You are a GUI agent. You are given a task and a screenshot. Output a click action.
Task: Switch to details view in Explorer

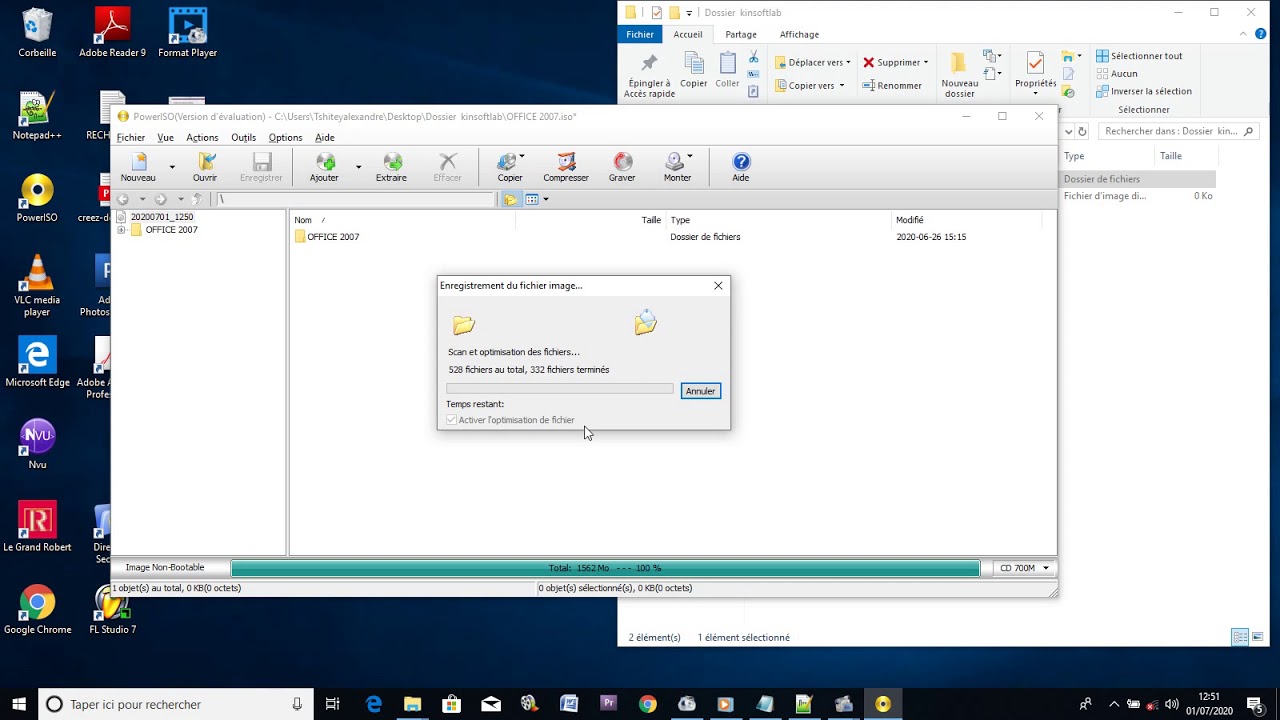(x=1240, y=637)
